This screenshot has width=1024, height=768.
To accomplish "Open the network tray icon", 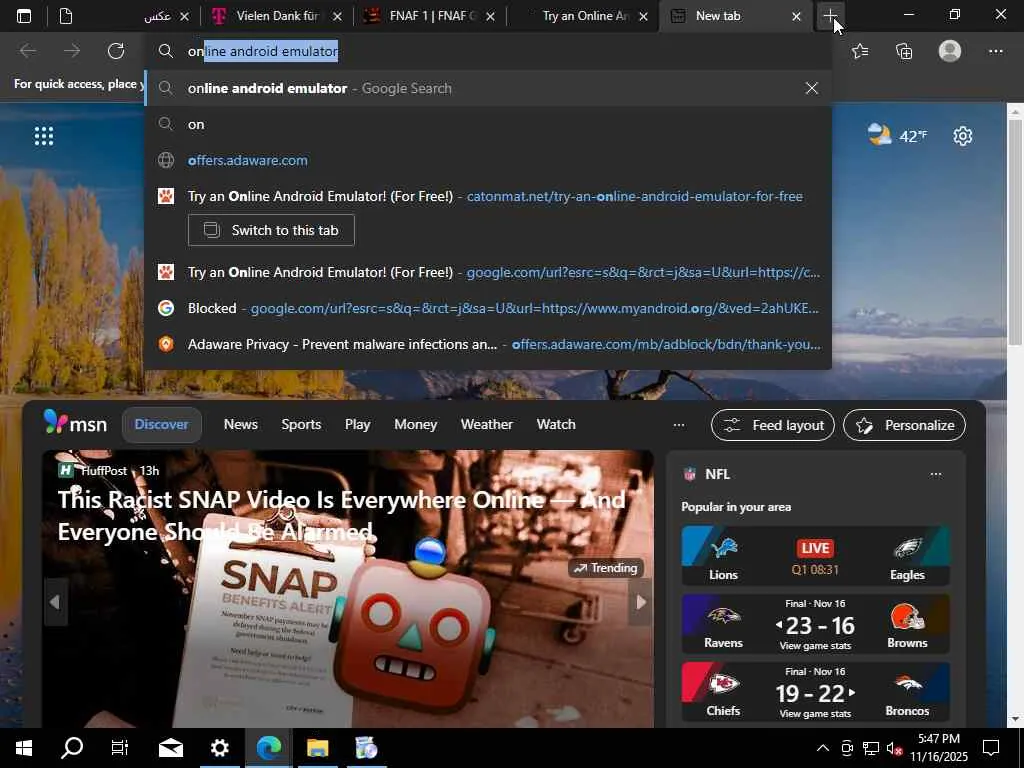I will point(870,748).
